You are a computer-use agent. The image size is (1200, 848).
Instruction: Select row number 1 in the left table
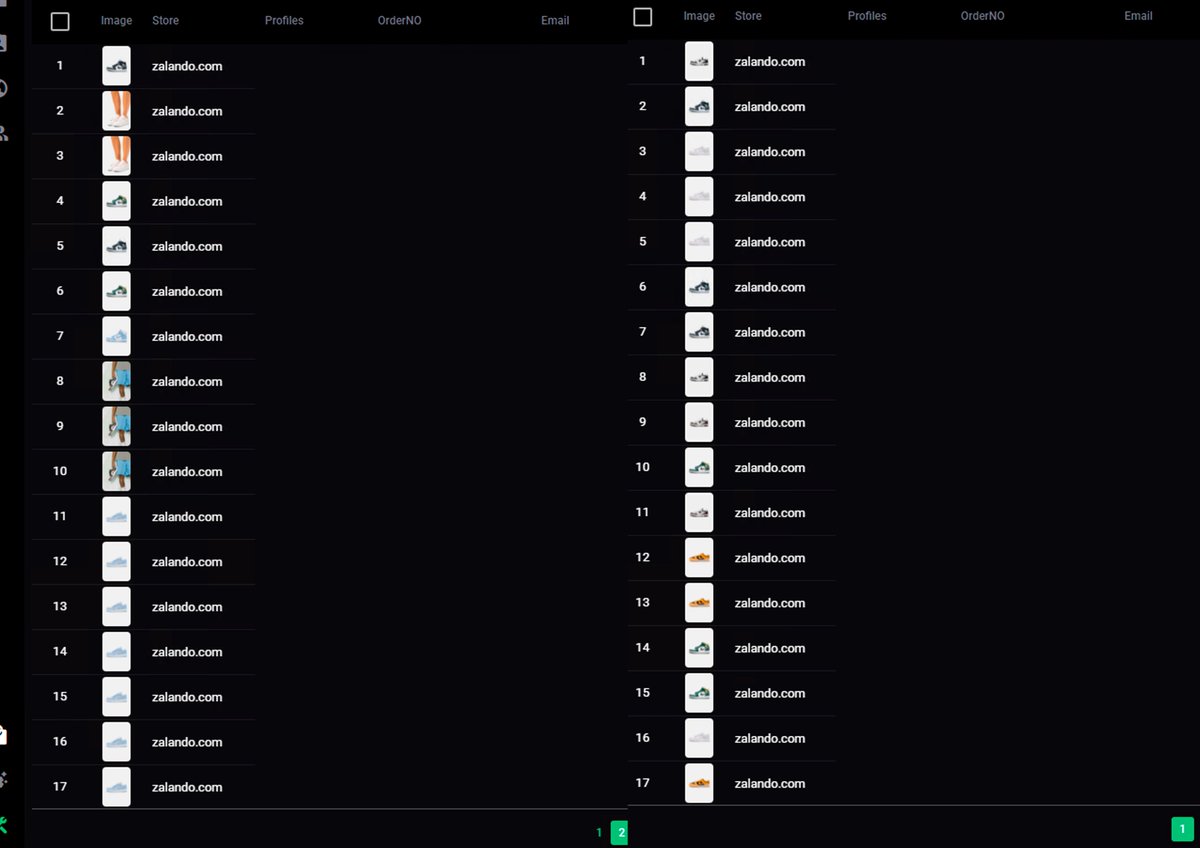pos(60,66)
